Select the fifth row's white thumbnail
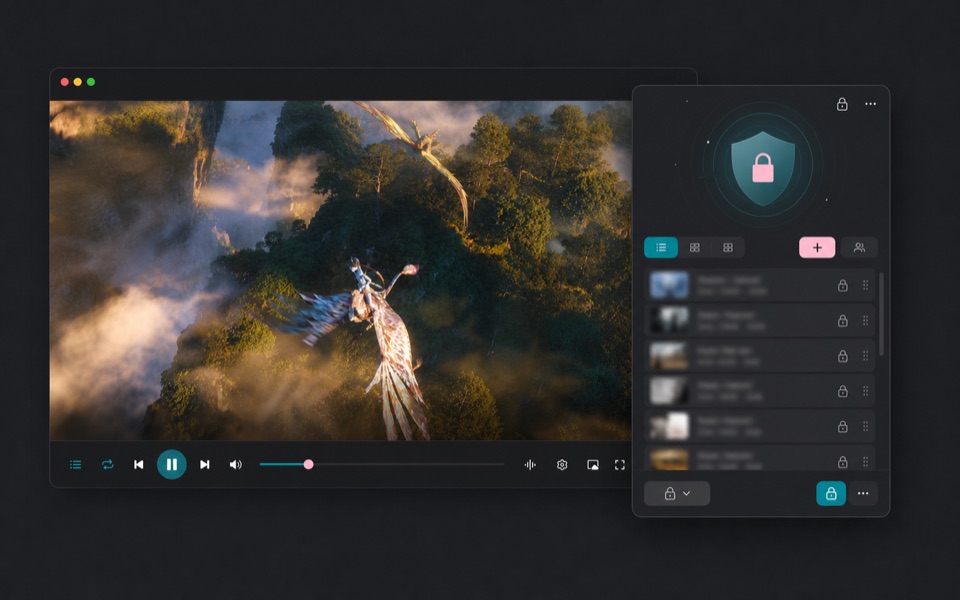Image resolution: width=960 pixels, height=600 pixels. point(669,426)
